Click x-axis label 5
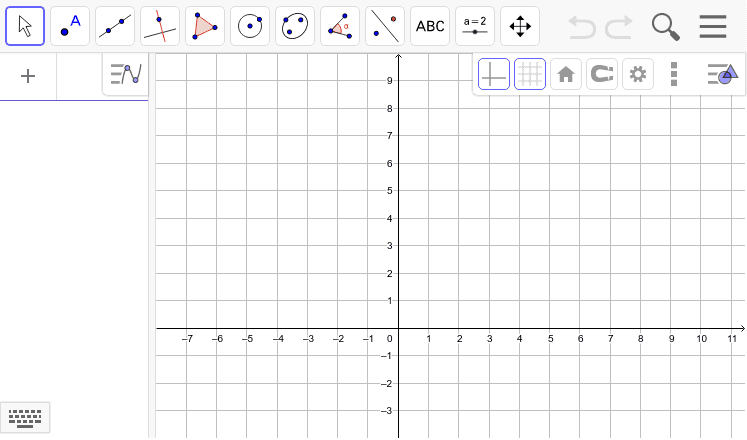 [550, 339]
